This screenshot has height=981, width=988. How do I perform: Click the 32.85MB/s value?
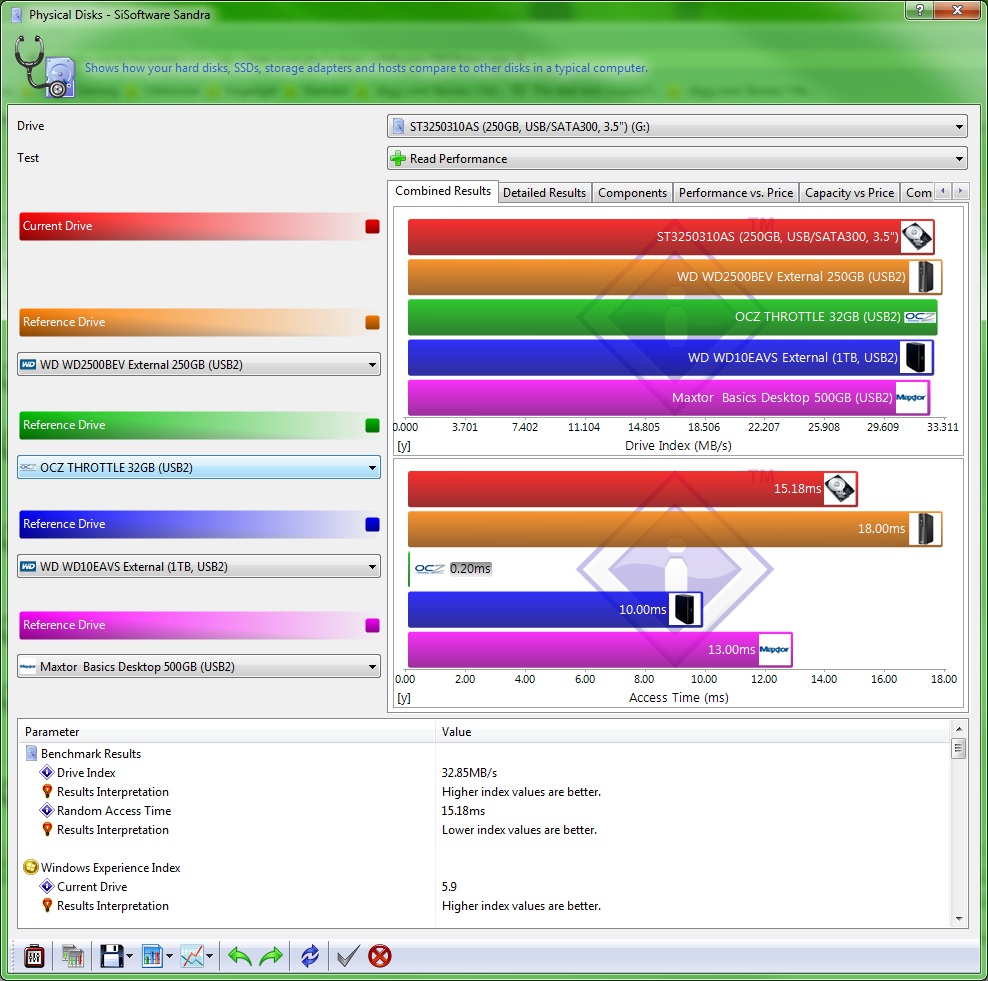tap(469, 772)
